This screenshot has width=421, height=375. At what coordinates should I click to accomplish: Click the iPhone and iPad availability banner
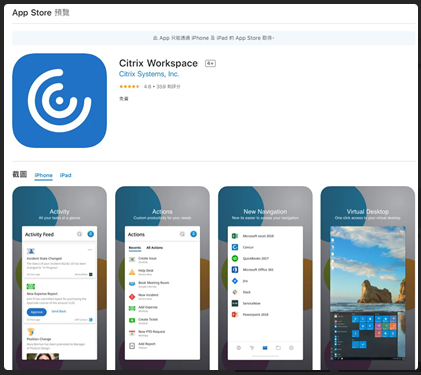point(214,38)
